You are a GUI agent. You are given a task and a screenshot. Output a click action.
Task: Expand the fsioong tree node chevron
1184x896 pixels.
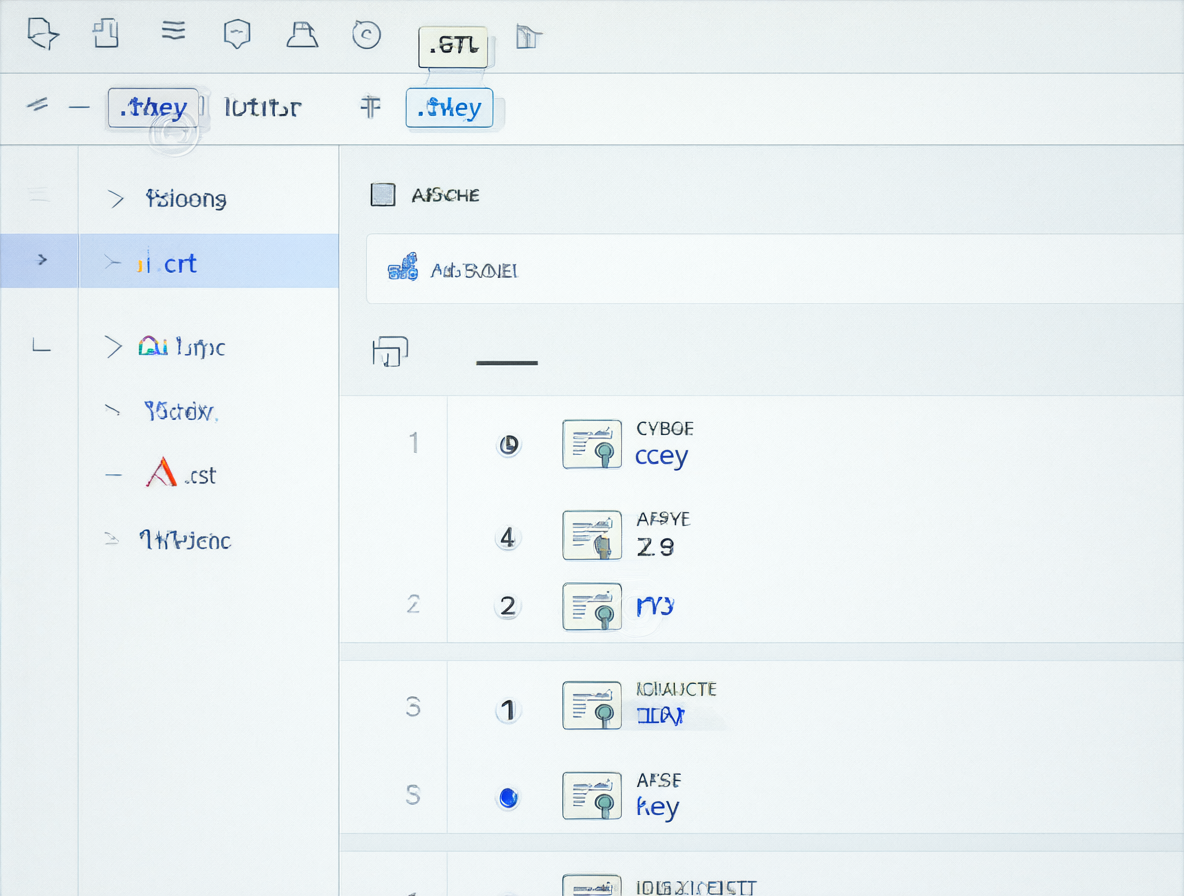click(116, 199)
